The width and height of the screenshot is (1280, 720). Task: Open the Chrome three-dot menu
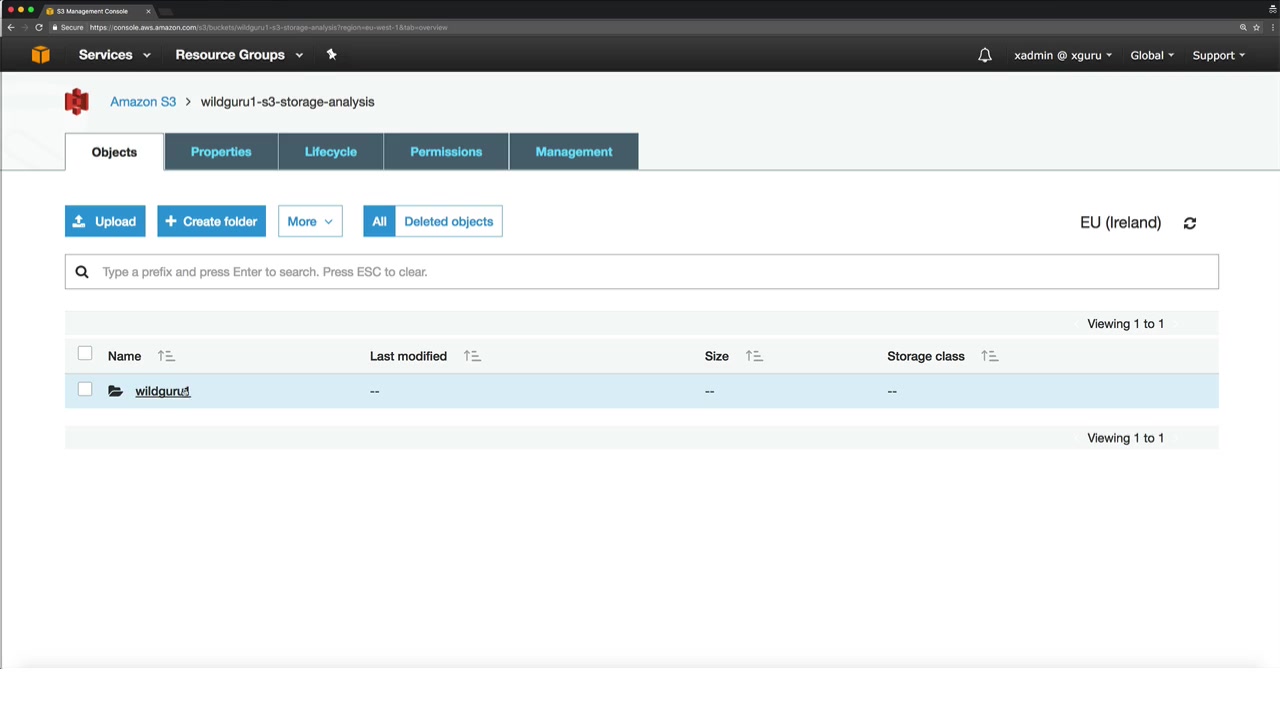pos(1271,27)
